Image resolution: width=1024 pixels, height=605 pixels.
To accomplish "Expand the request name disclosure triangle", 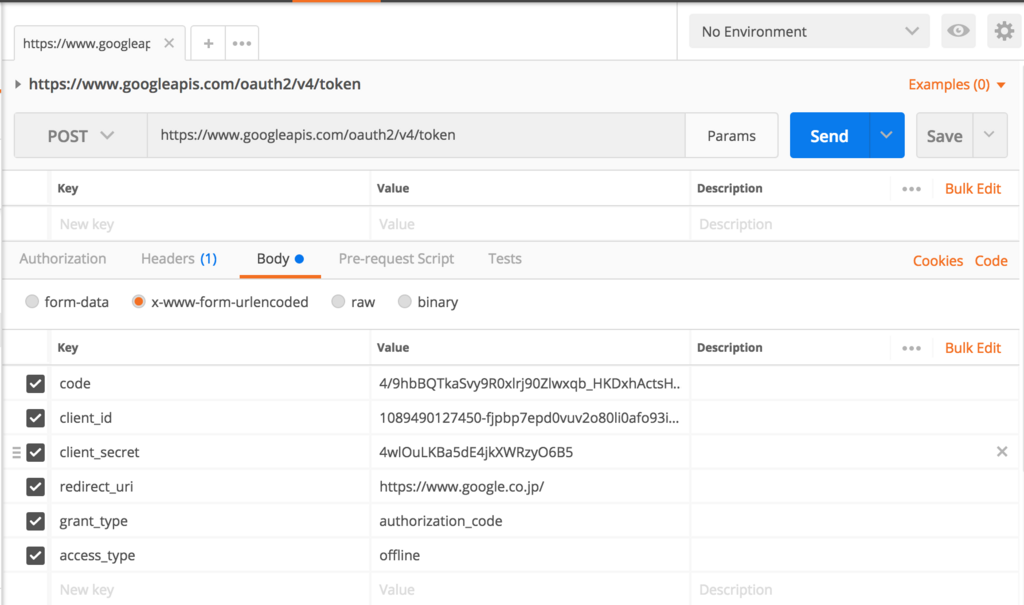I will pyautogui.click(x=18, y=84).
